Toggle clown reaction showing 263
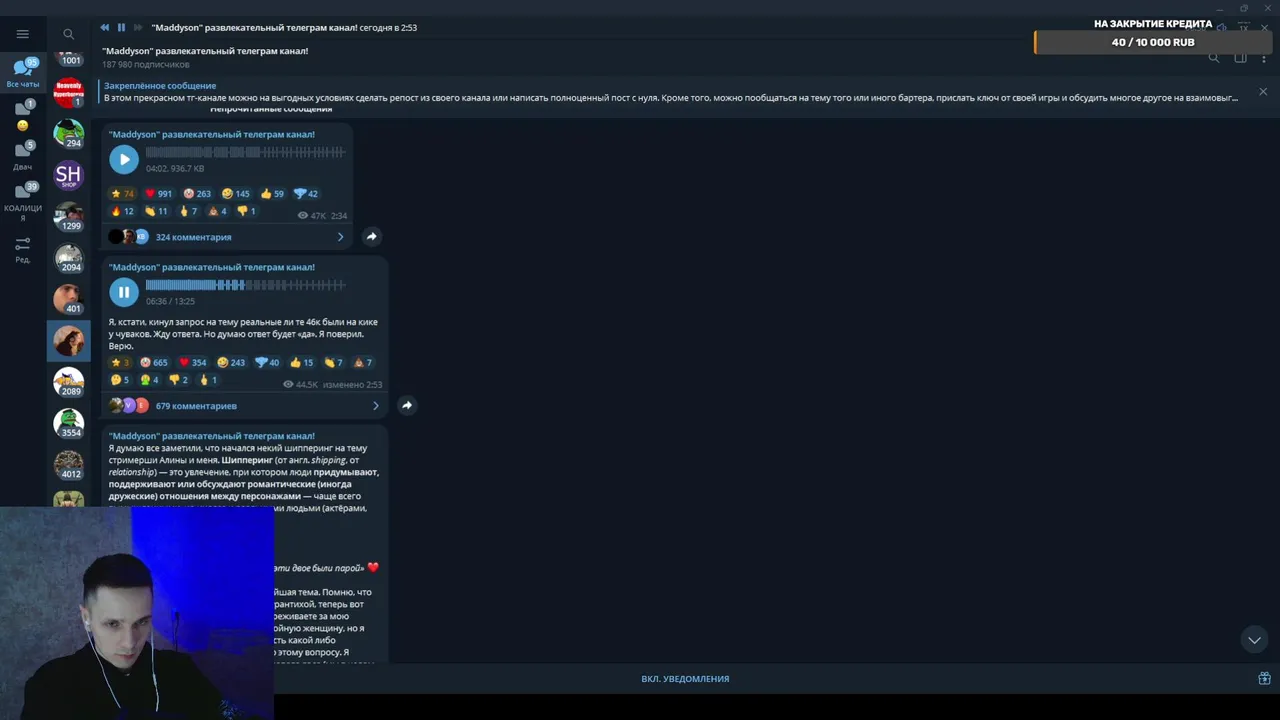Viewport: 1280px width, 720px height. tap(197, 194)
